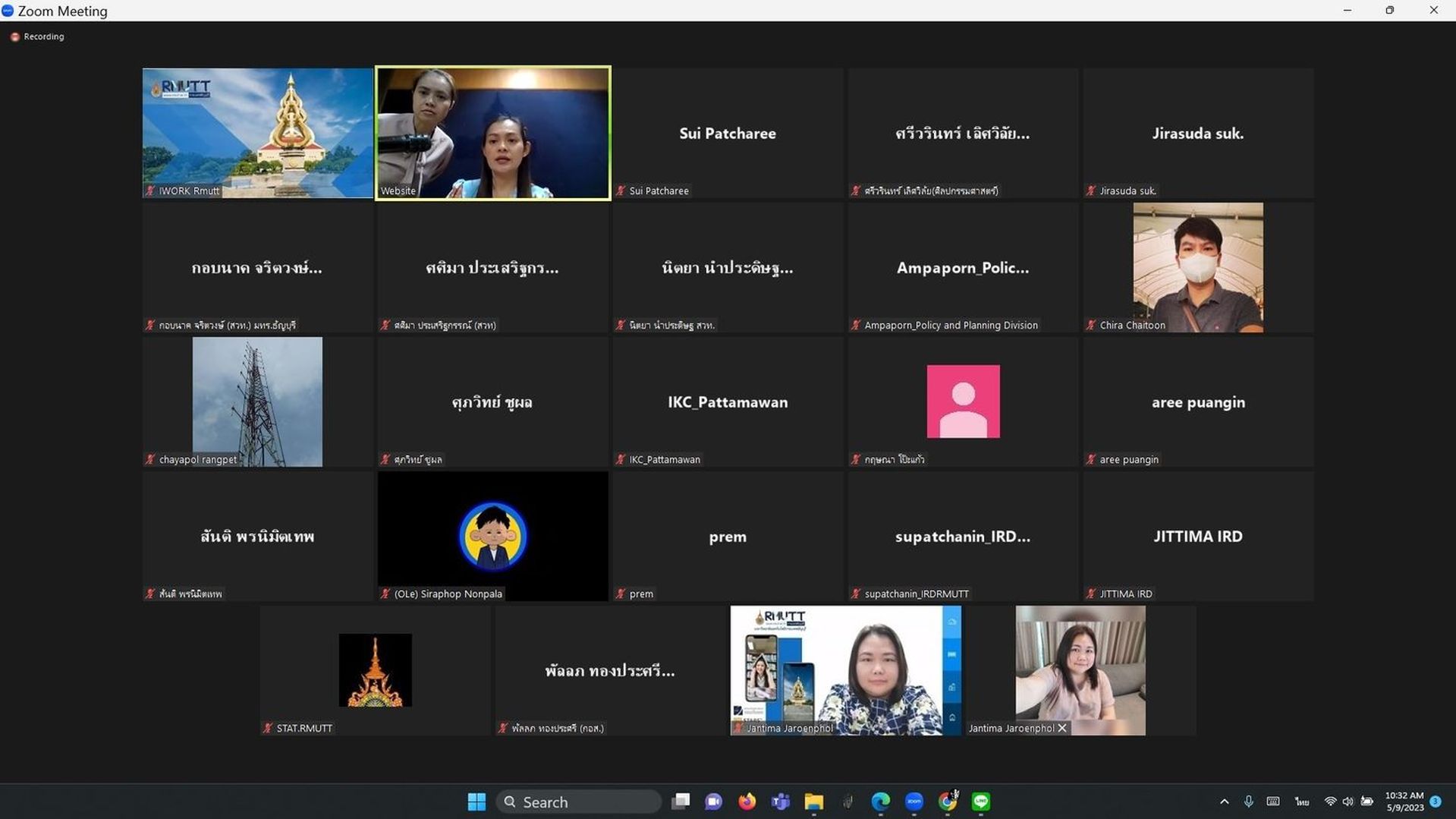Click the muted mic icon beside prem
Image resolution: width=1456 pixels, height=819 pixels.
click(621, 594)
